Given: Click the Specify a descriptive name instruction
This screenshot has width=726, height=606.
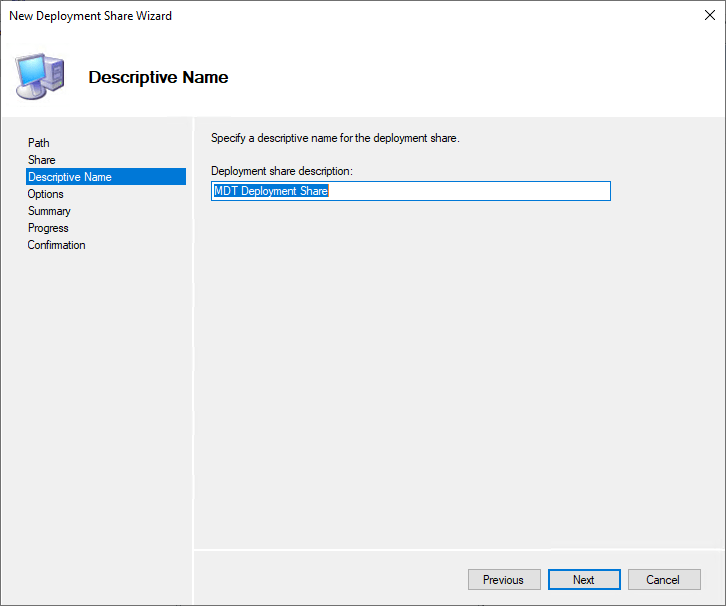Looking at the screenshot, I should coord(335,138).
